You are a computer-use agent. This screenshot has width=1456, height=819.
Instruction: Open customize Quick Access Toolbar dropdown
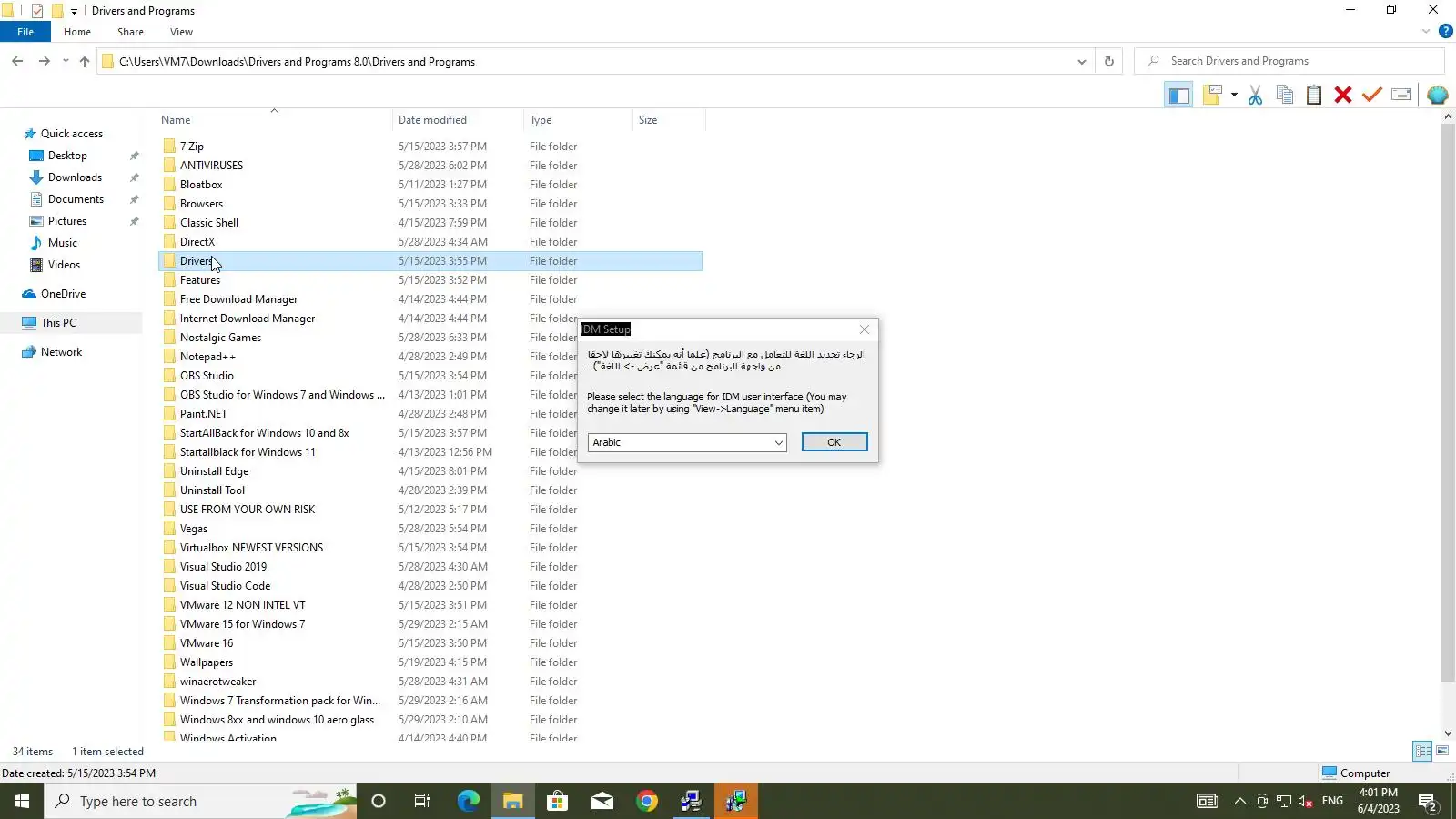74,11
